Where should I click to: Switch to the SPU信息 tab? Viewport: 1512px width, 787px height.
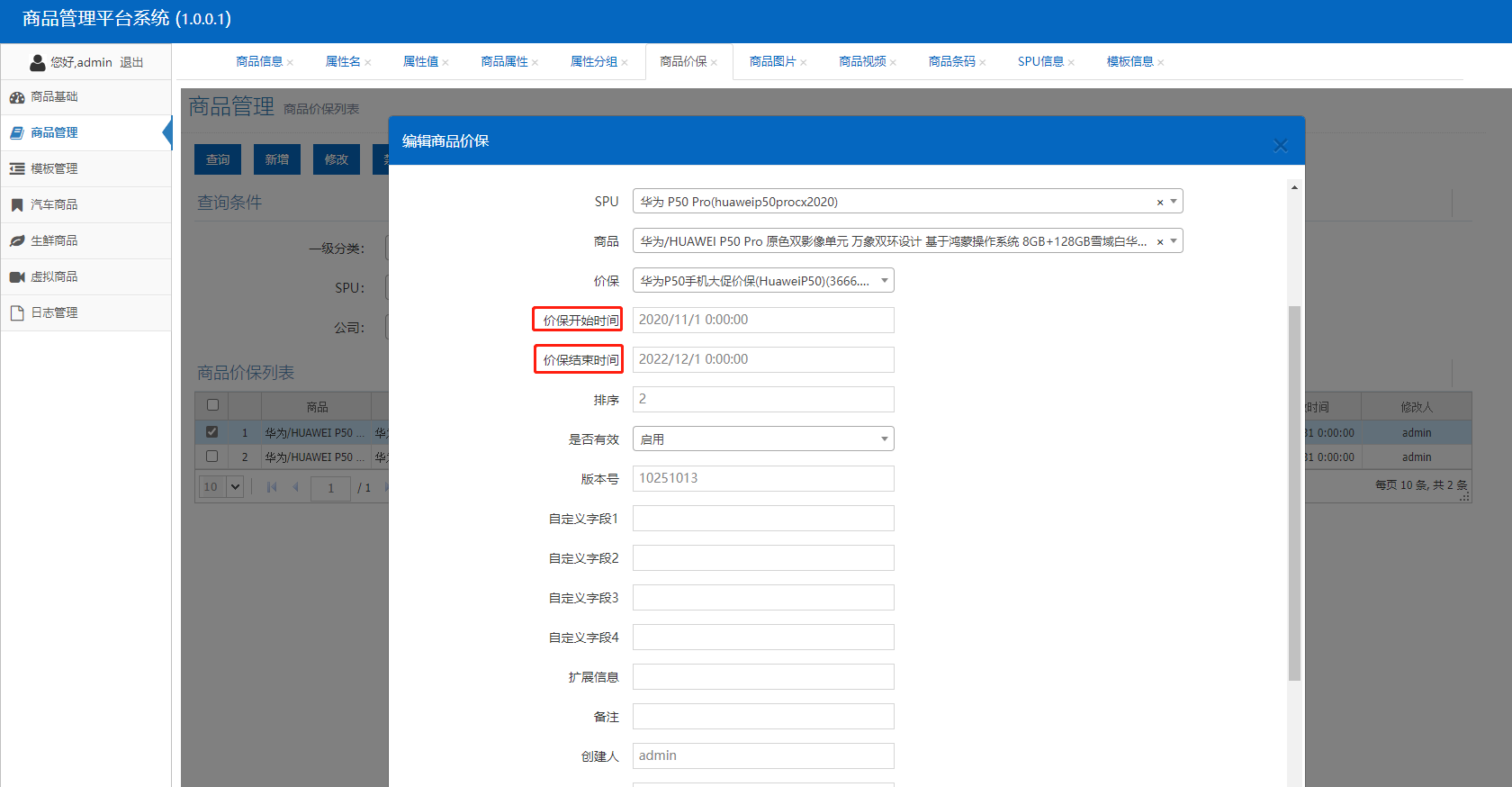pos(1041,62)
